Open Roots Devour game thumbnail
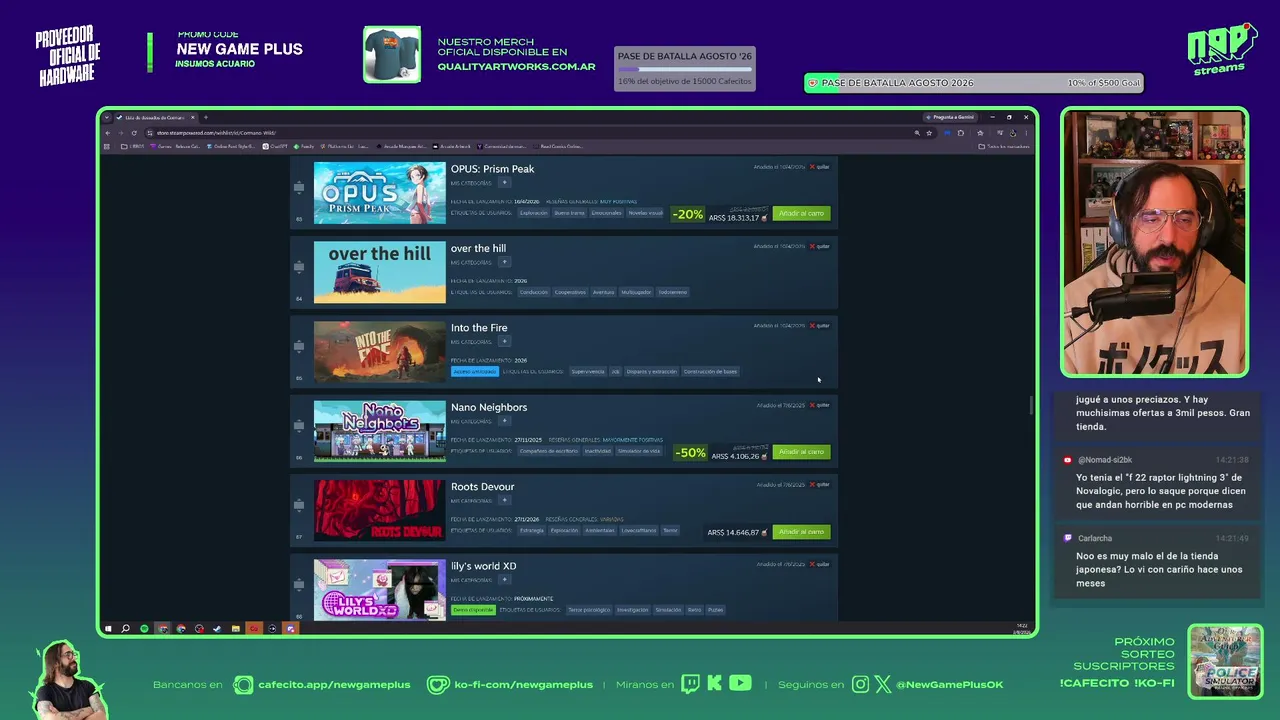Screen dimensions: 1280x720 380,511
